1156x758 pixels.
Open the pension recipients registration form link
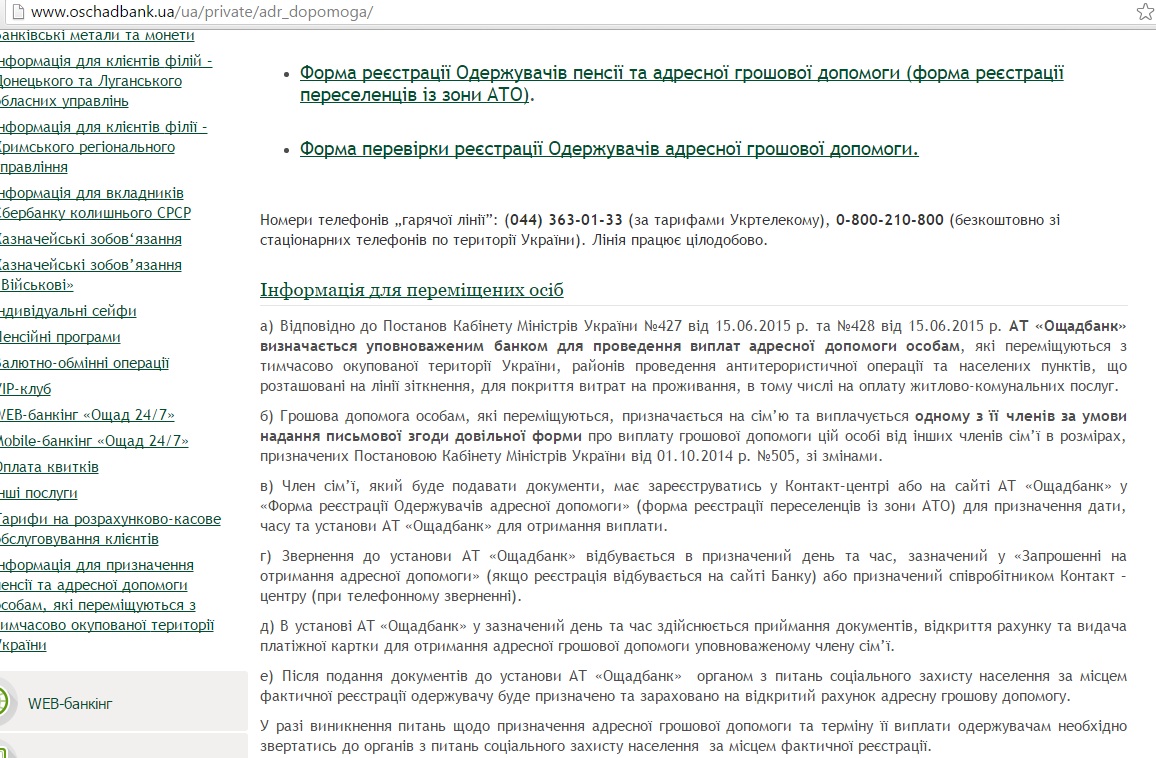point(681,83)
